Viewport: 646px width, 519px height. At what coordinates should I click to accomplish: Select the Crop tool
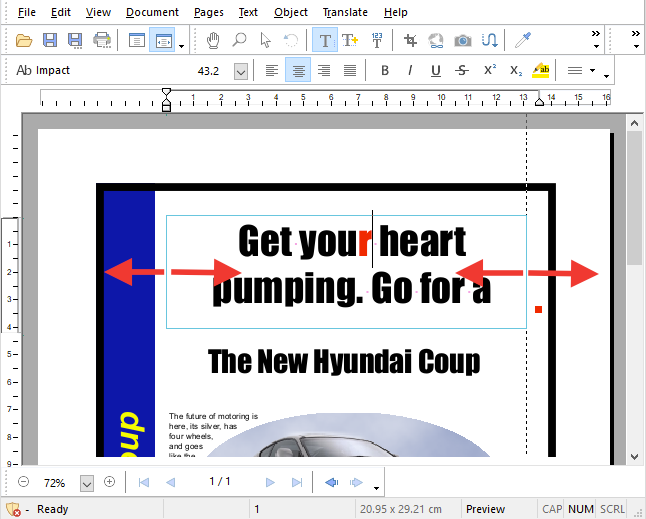pos(410,40)
